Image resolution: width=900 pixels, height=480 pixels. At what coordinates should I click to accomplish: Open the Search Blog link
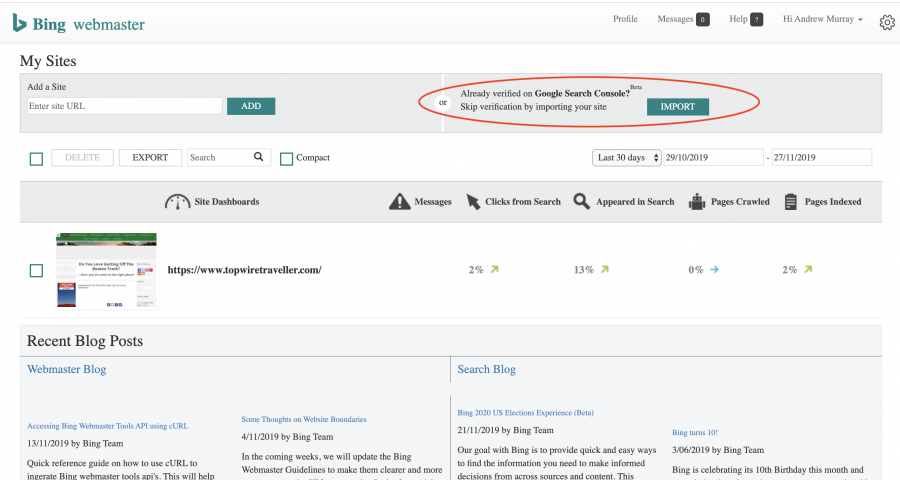[x=486, y=369]
